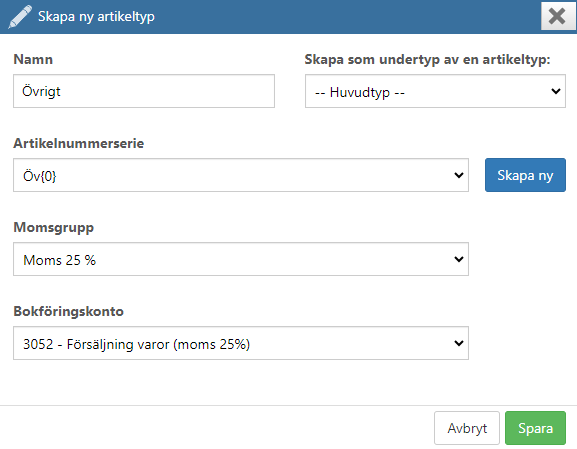Focus the Namn field containing Övrigt
The width and height of the screenshot is (577, 449).
coord(144,91)
